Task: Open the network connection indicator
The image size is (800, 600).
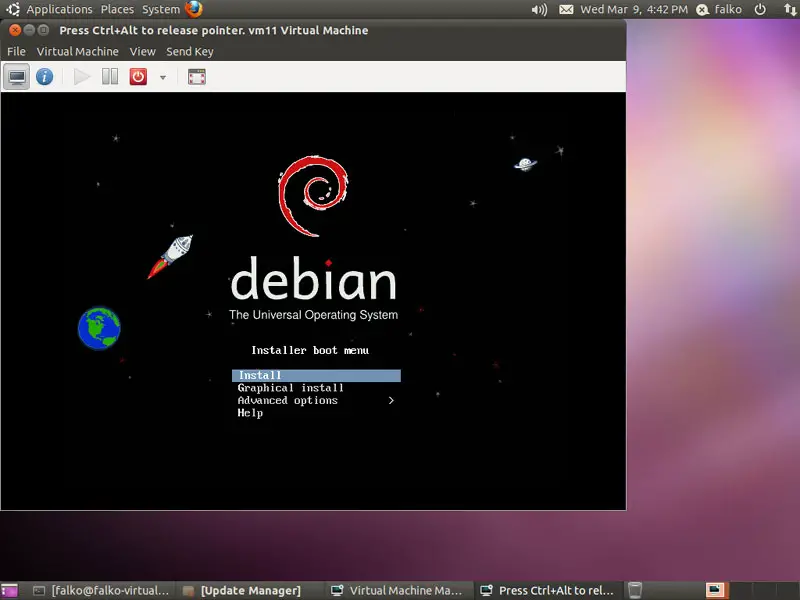Action: point(790,9)
